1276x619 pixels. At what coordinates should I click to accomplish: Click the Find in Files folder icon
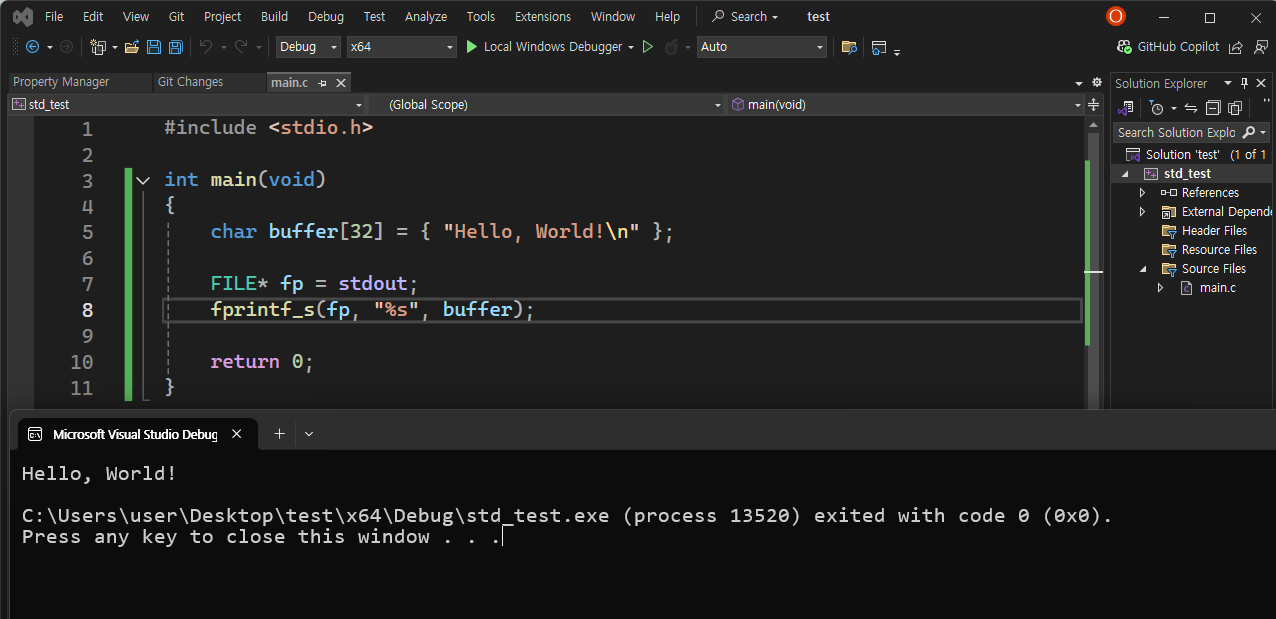[x=849, y=47]
